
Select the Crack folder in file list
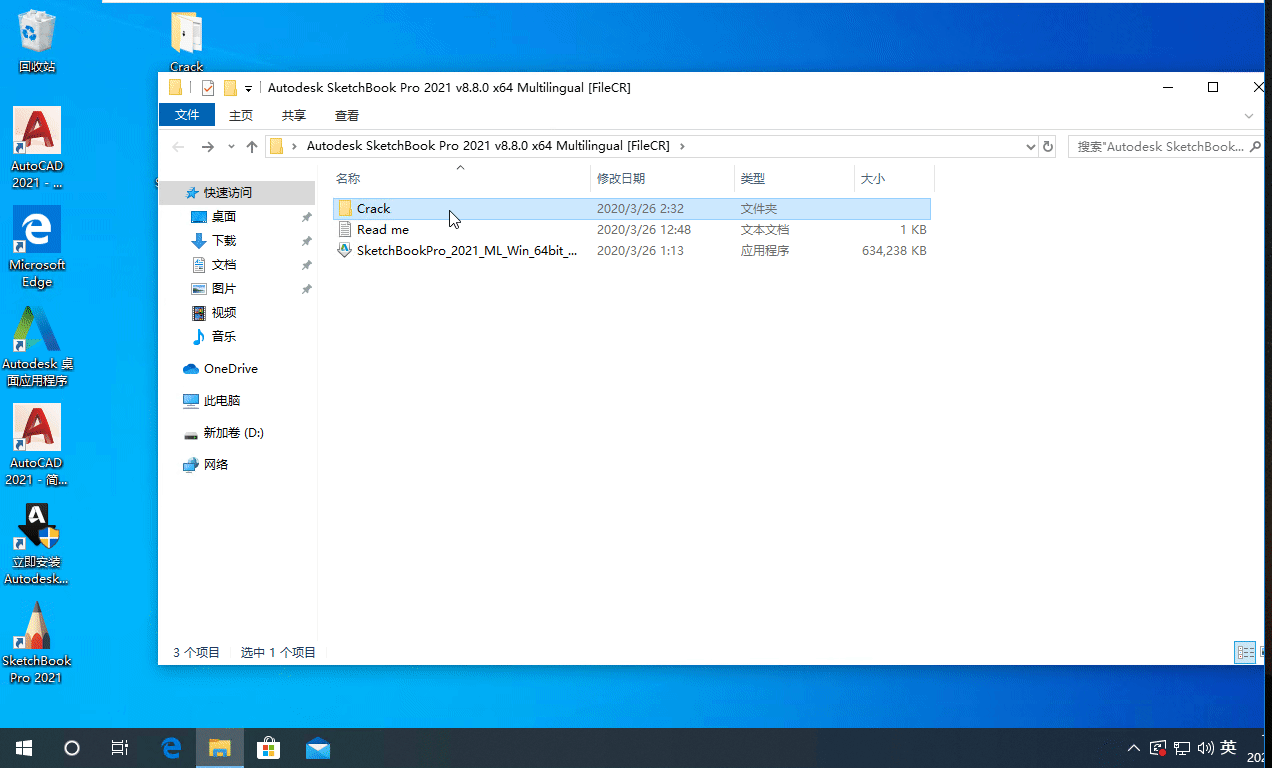(631, 208)
